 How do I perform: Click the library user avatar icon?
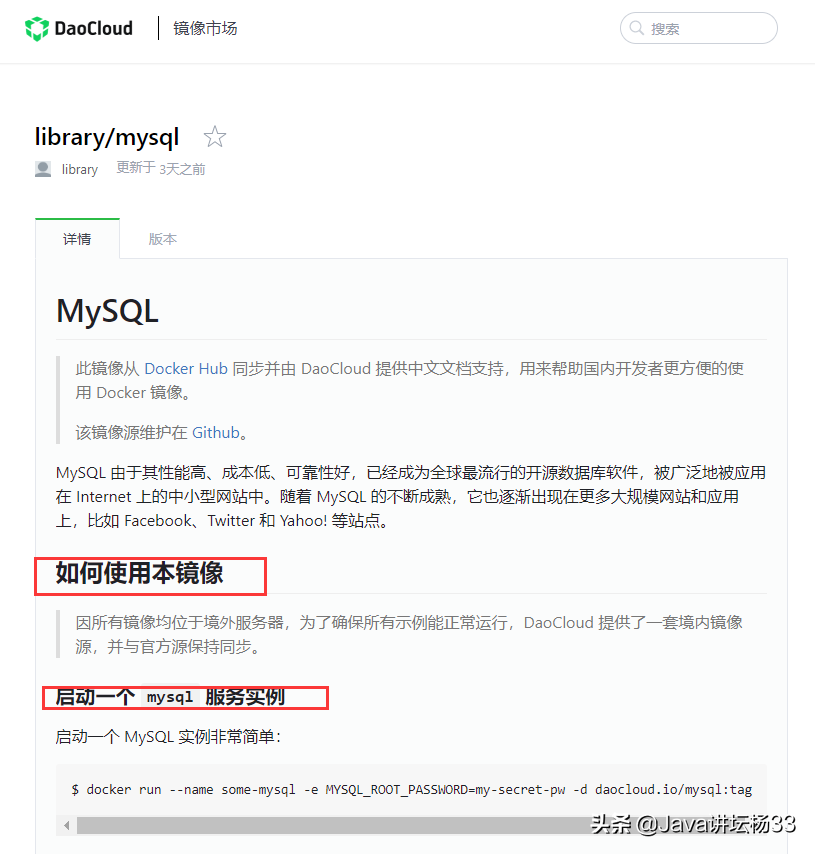(x=43, y=169)
